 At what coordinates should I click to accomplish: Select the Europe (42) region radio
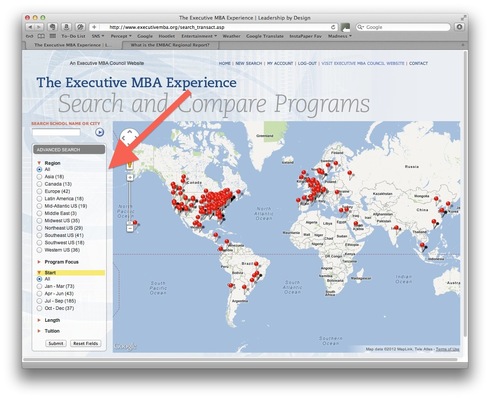pos(39,191)
